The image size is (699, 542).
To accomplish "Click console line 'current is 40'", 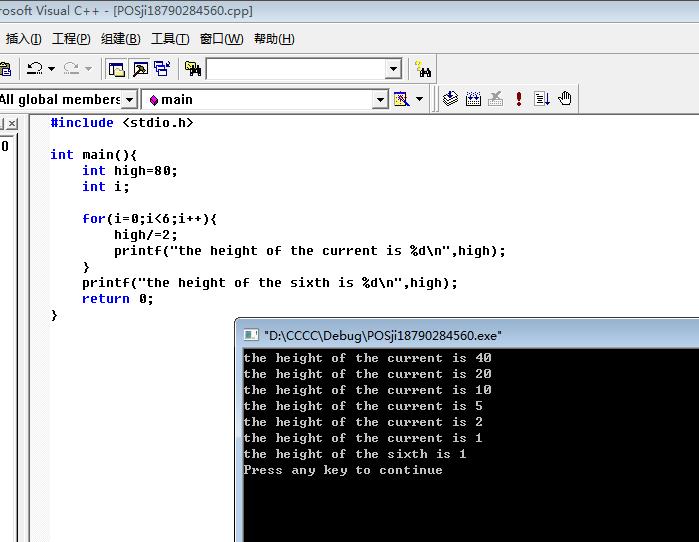I will pyautogui.click(x=367, y=358).
